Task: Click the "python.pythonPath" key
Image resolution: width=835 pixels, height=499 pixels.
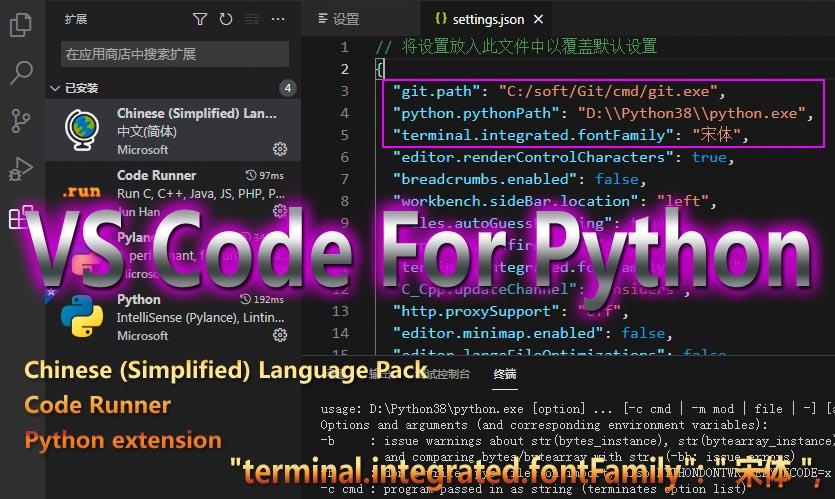Action: [x=476, y=113]
